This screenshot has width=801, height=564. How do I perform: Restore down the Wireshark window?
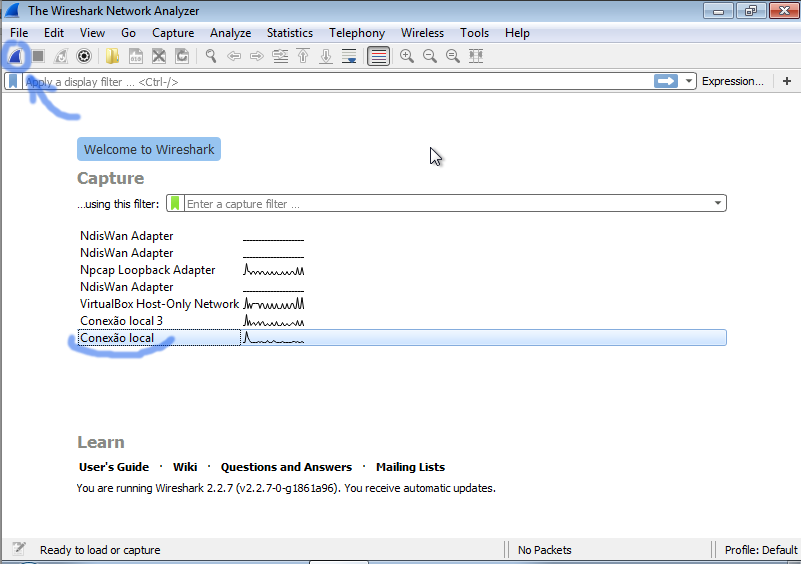pos(751,11)
